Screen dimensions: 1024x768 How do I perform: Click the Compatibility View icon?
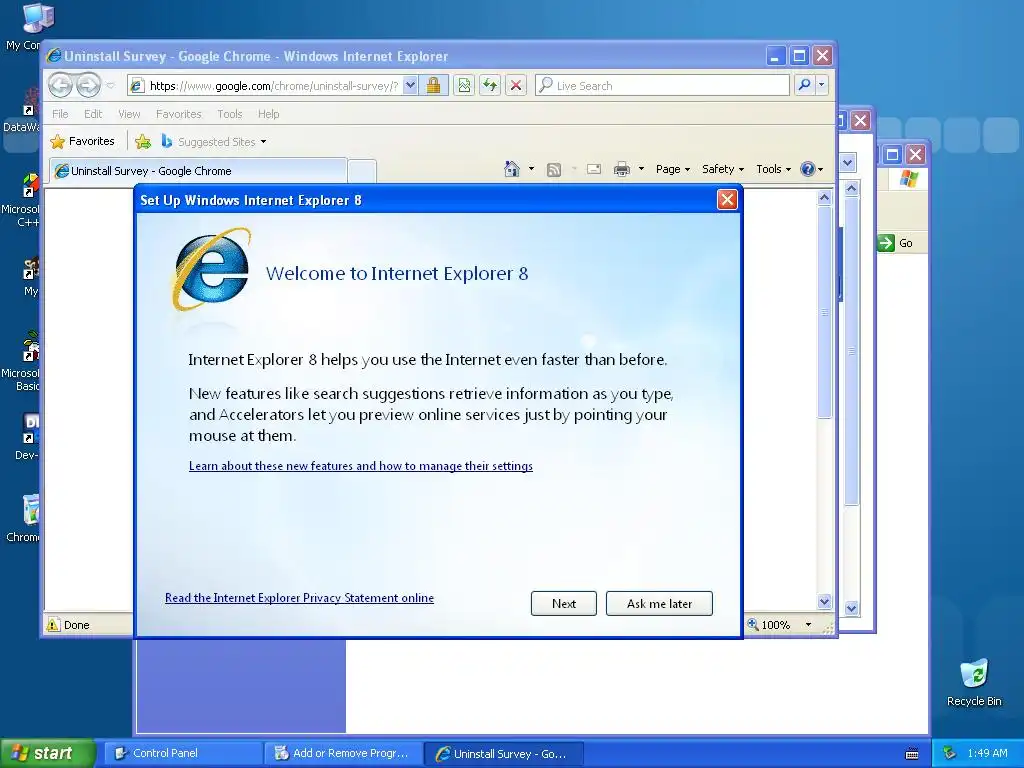click(464, 86)
